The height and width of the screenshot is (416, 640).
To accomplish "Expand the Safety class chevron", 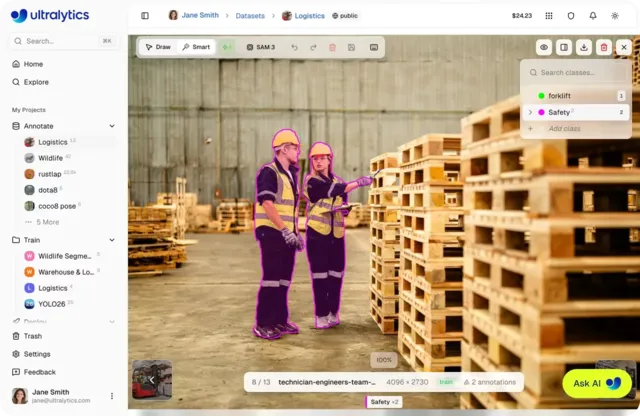I will pyautogui.click(x=530, y=112).
